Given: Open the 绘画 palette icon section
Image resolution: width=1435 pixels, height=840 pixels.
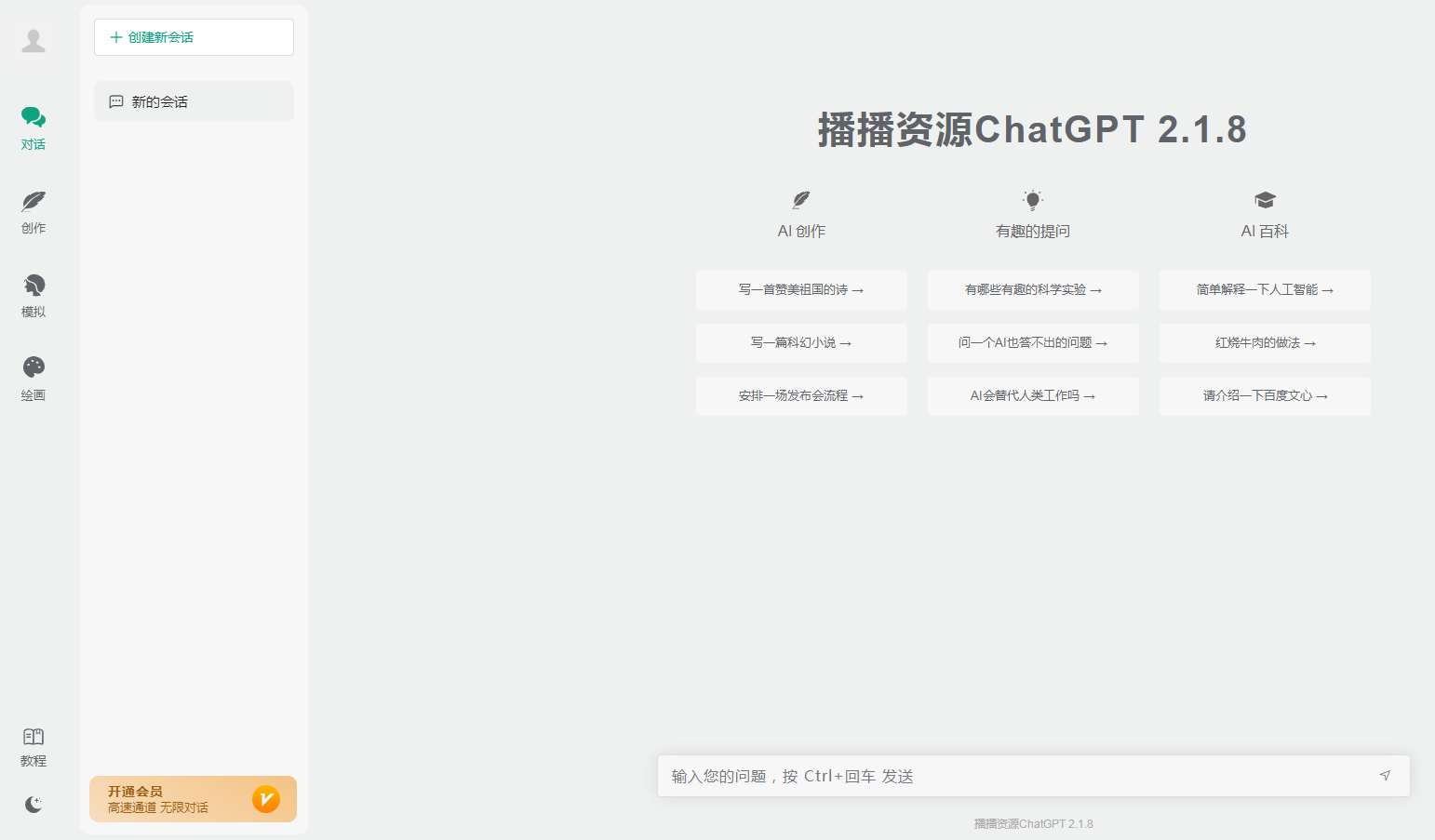Looking at the screenshot, I should tap(34, 379).
